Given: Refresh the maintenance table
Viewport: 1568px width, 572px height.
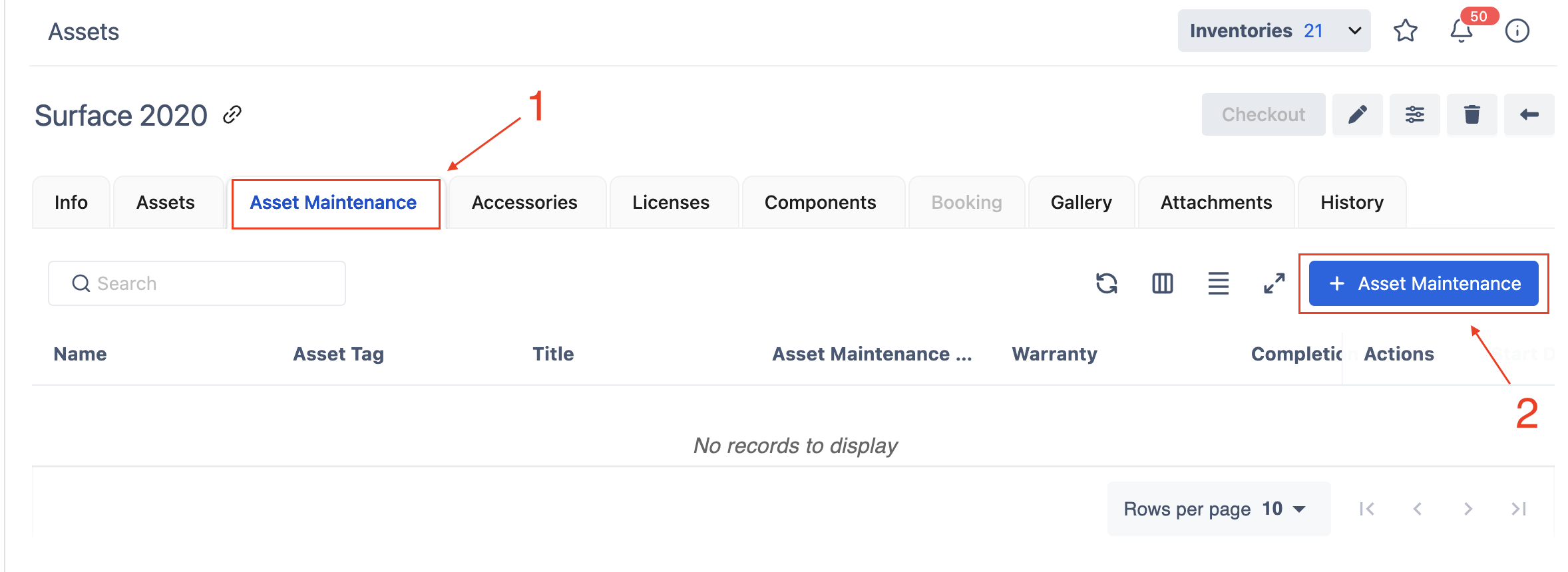Looking at the screenshot, I should [x=1106, y=283].
